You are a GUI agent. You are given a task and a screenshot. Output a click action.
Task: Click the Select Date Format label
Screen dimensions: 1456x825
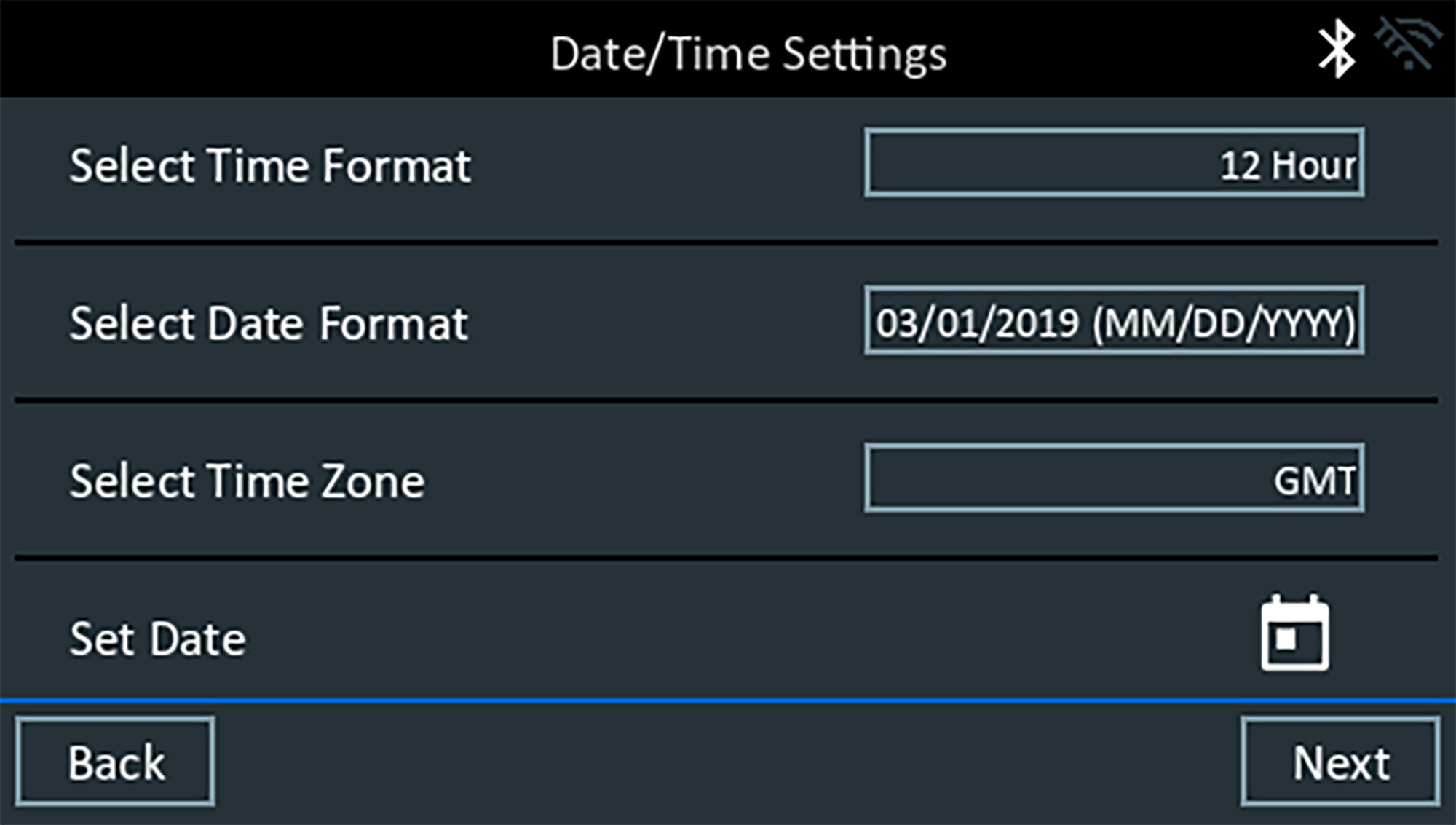tap(268, 323)
